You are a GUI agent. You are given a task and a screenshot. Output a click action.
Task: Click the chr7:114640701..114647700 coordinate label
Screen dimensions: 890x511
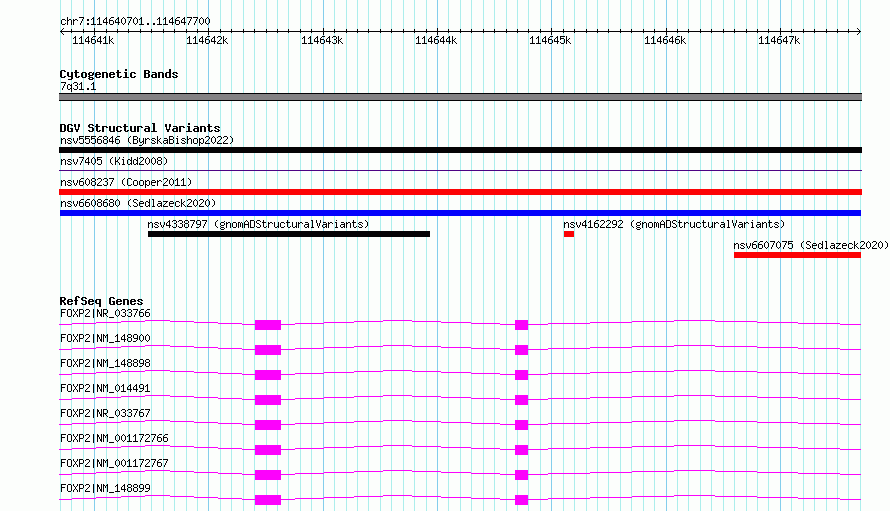coord(135,21)
